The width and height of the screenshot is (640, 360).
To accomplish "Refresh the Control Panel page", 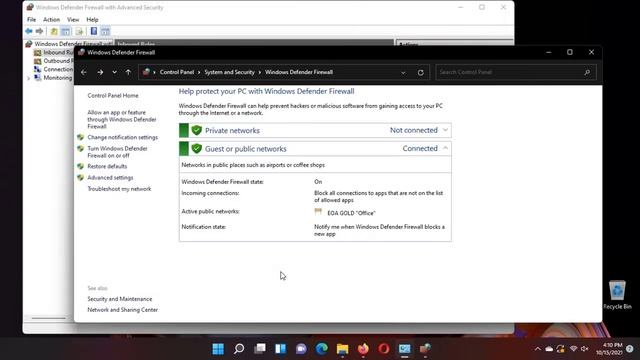I will 420,73.
